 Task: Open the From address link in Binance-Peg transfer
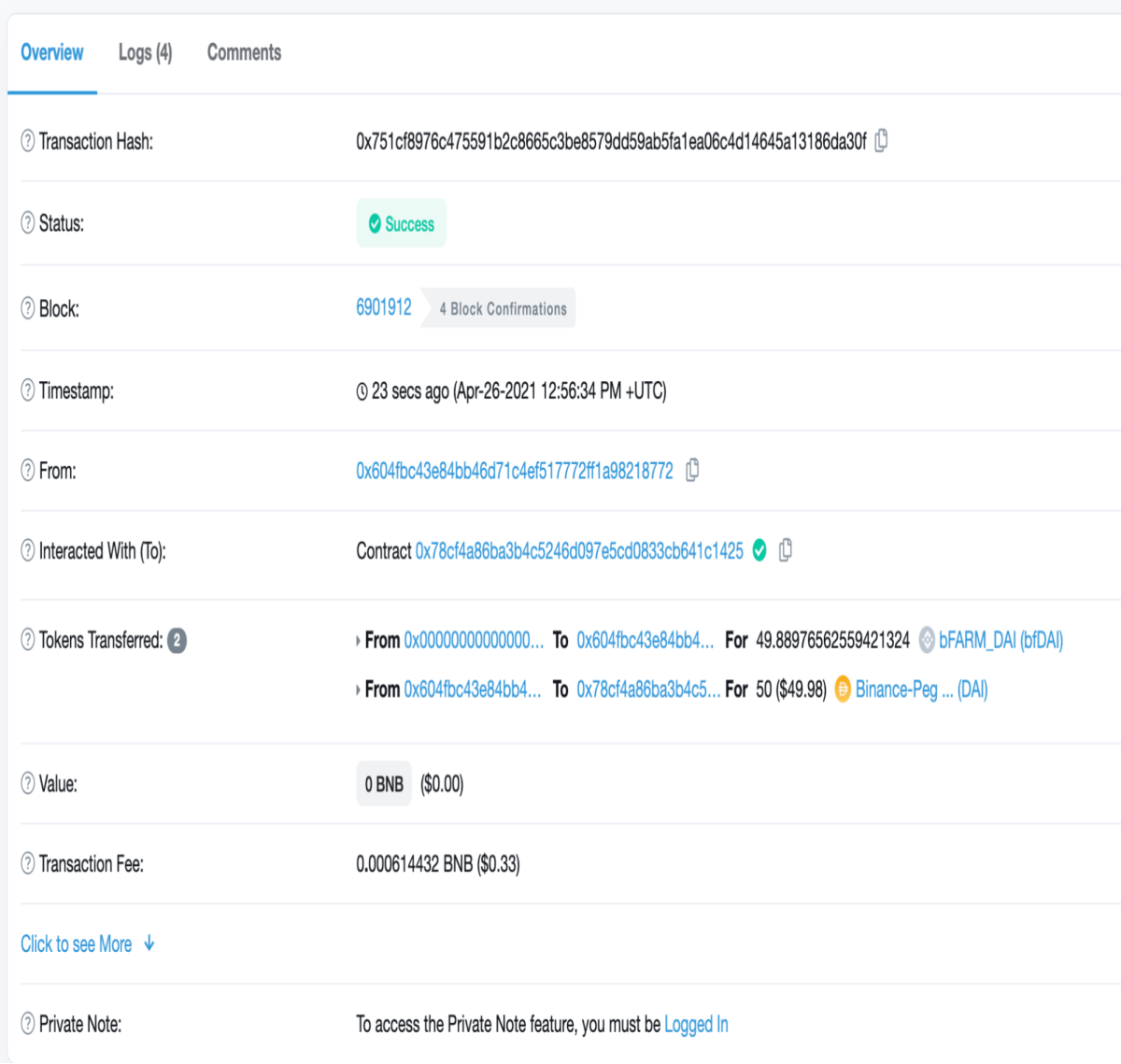[472, 689]
